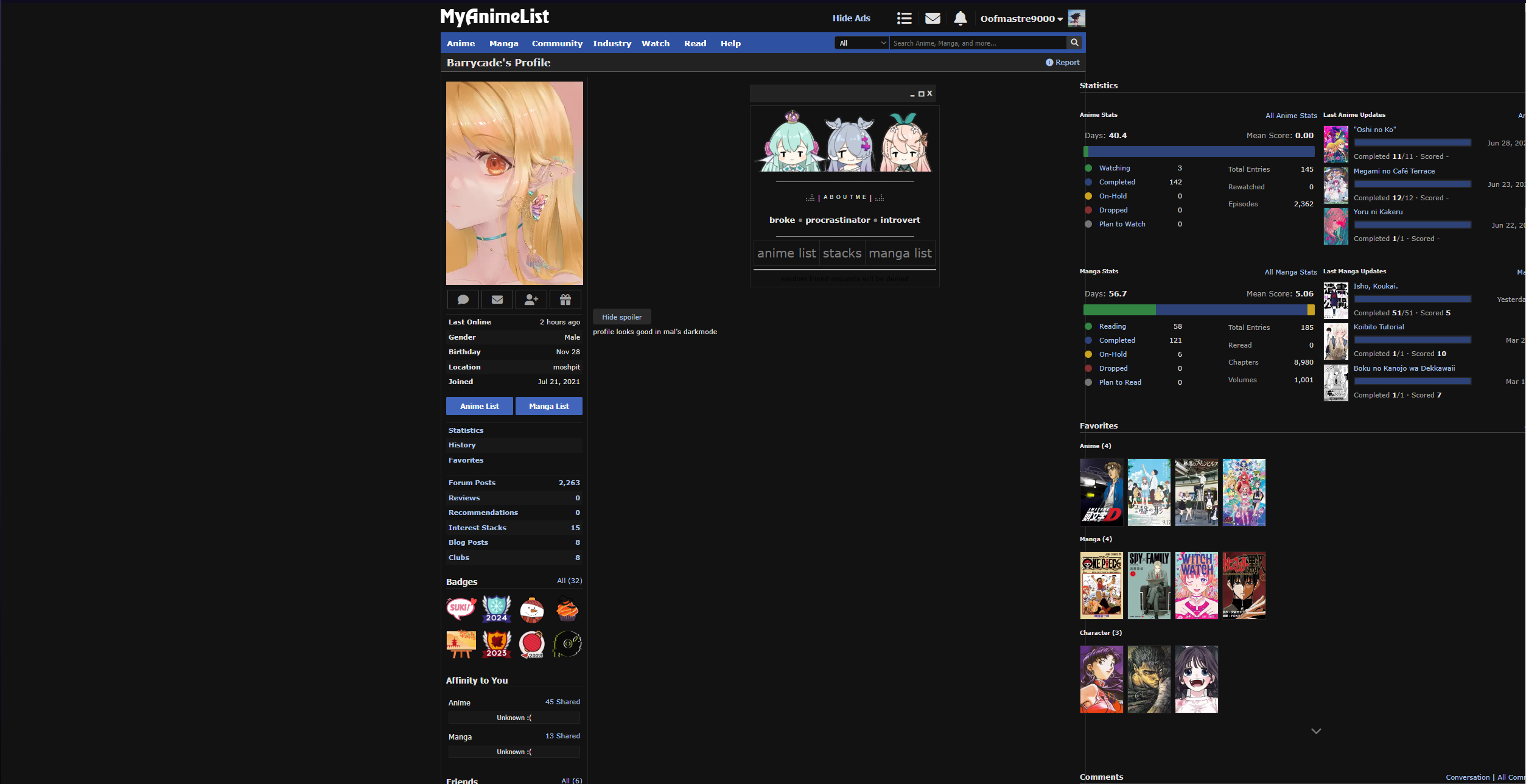Viewport: 1526px width, 784px height.
Task: Toggle Hide Ads in the top bar
Action: 850,18
